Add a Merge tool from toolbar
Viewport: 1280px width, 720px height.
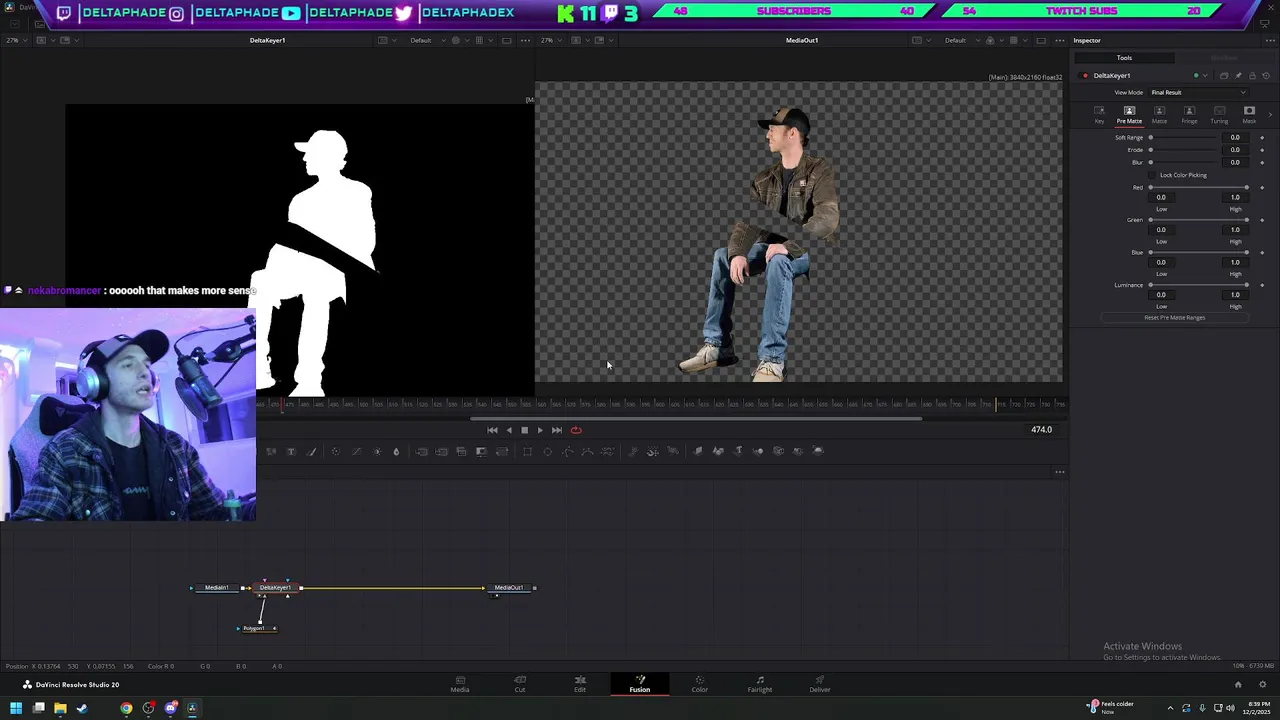point(421,451)
